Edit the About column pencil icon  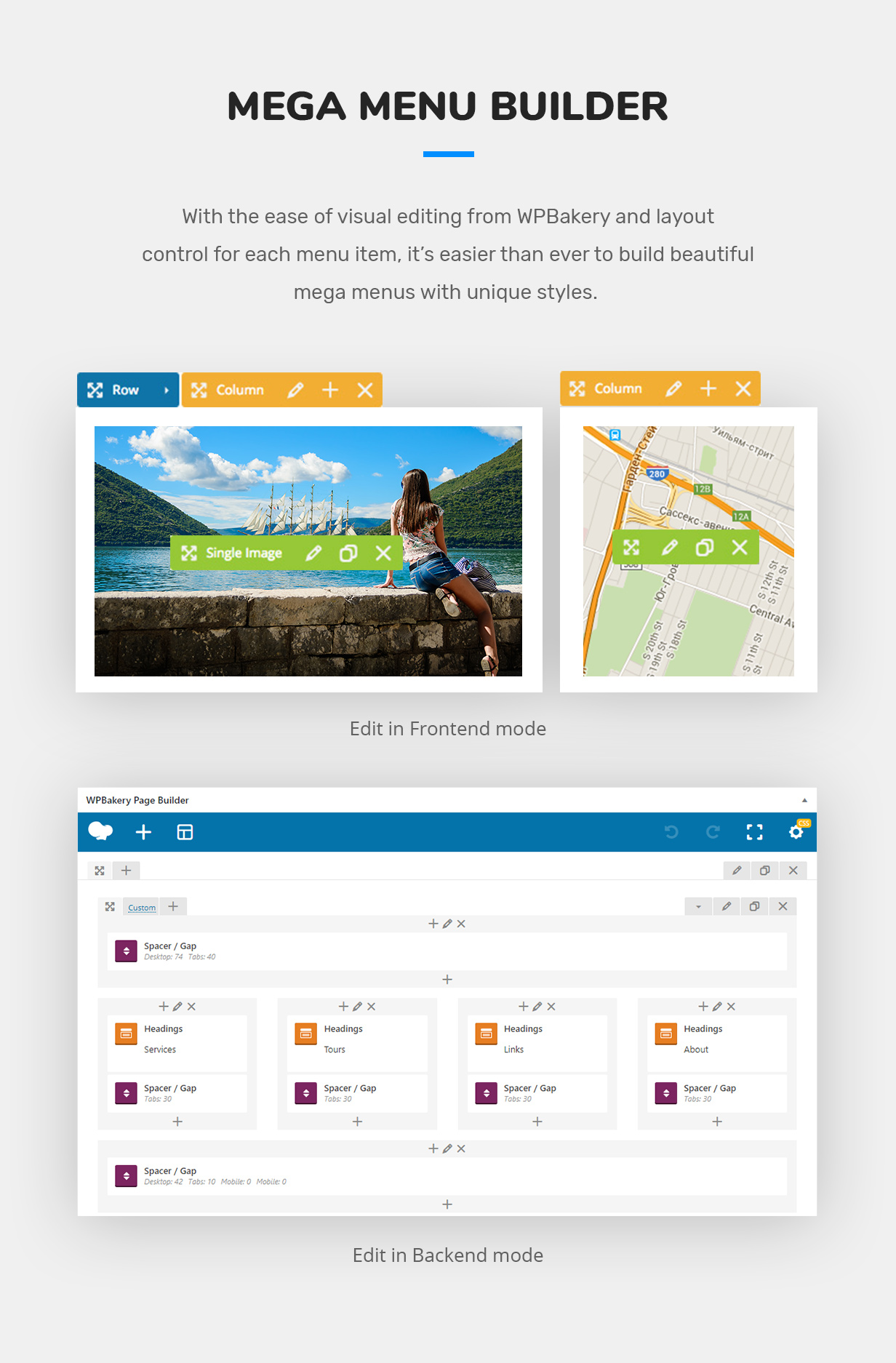[717, 1007]
